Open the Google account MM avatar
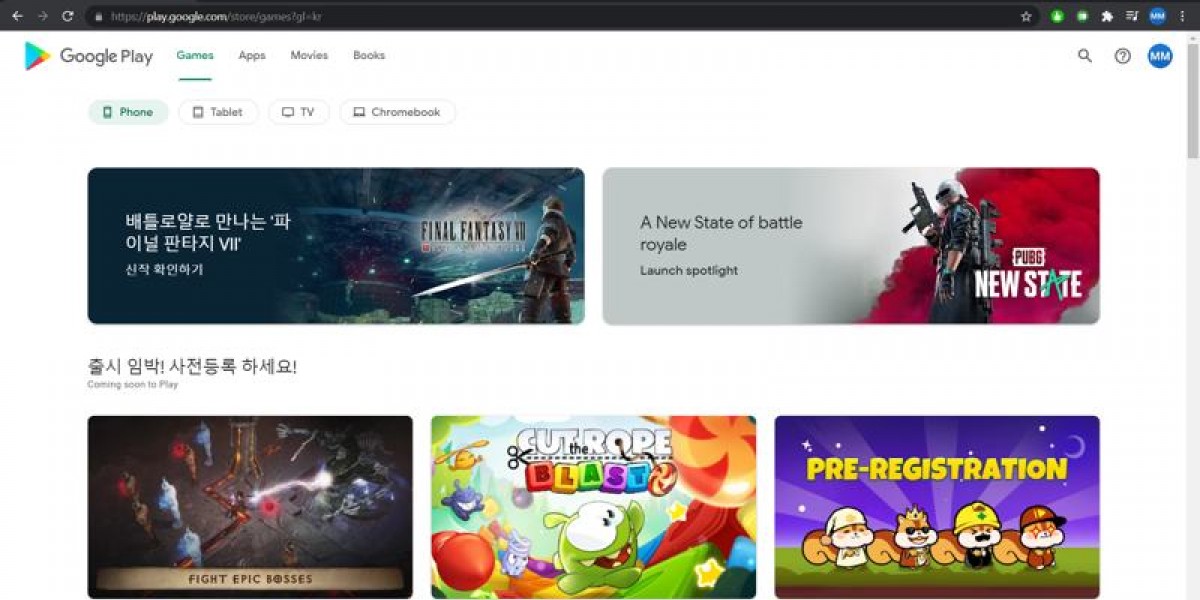This screenshot has width=1200, height=600. (x=1160, y=56)
